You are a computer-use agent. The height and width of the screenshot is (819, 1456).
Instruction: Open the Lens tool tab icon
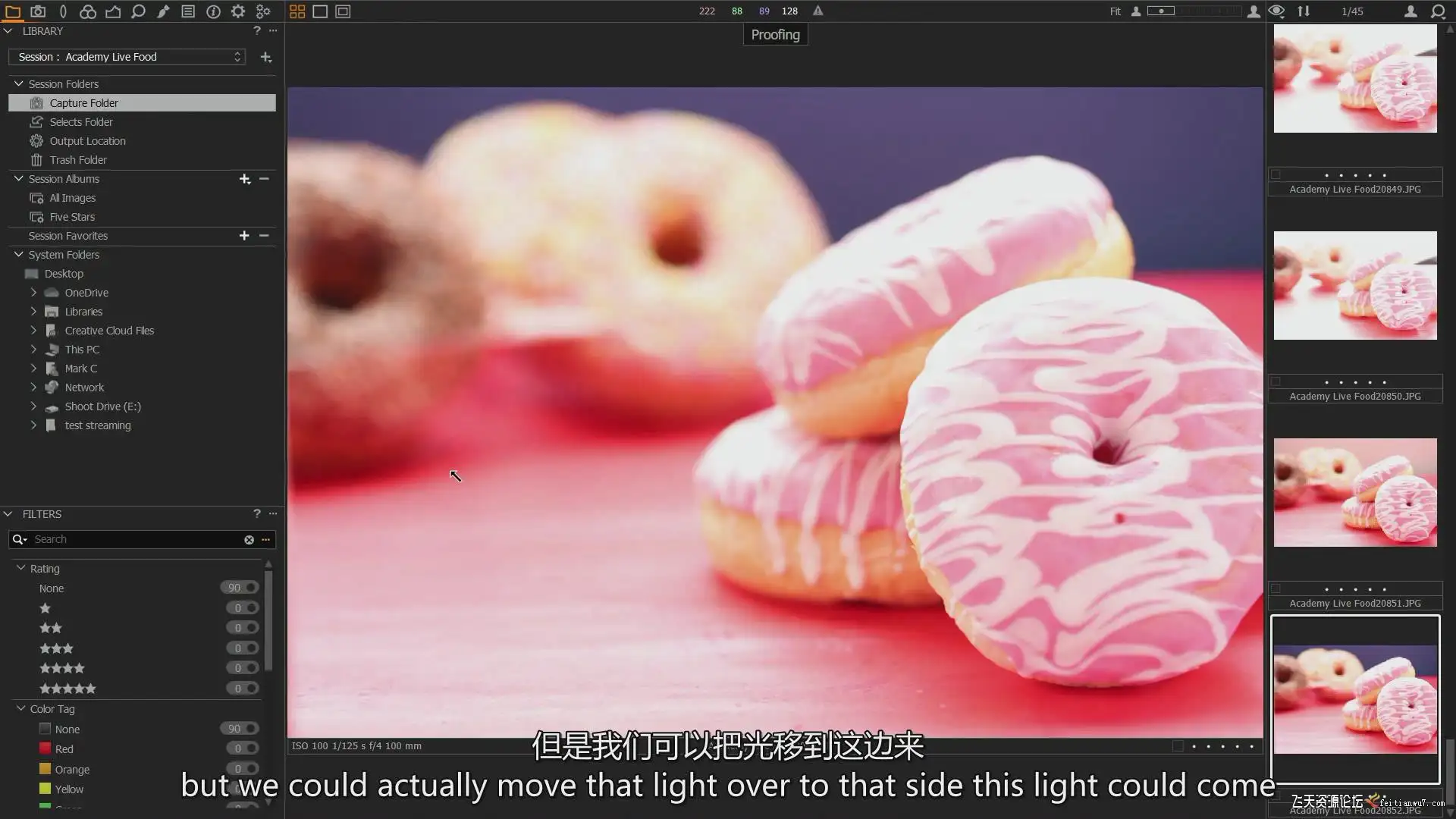tap(63, 11)
